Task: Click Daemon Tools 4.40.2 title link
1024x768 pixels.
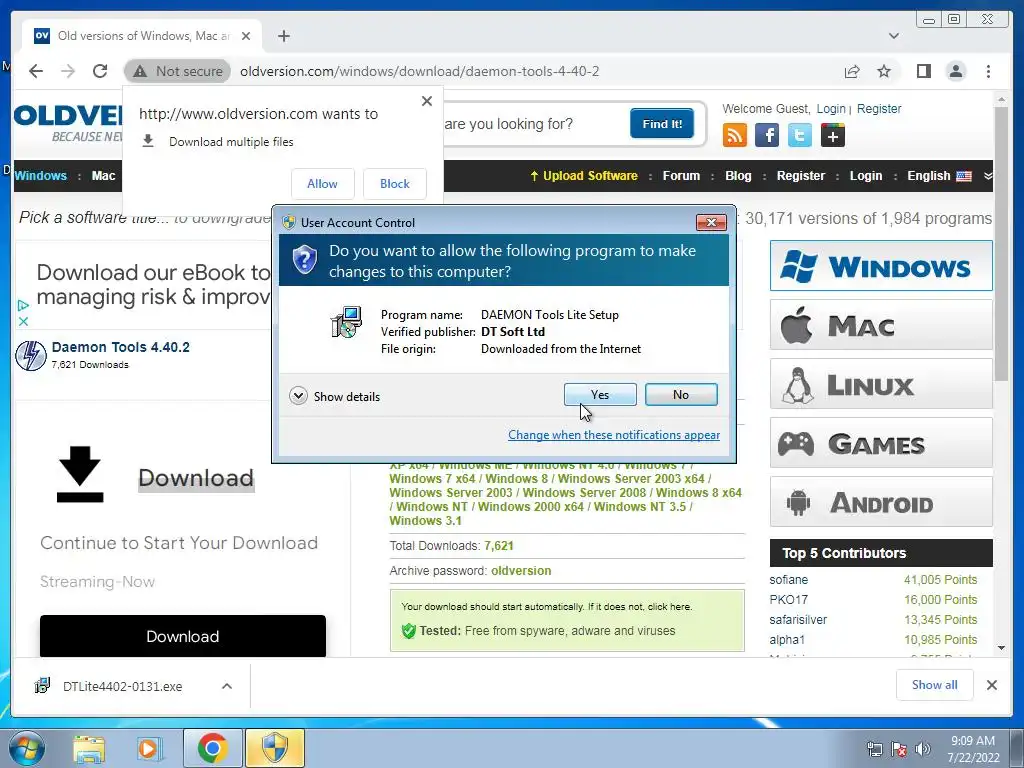Action: coord(121,347)
